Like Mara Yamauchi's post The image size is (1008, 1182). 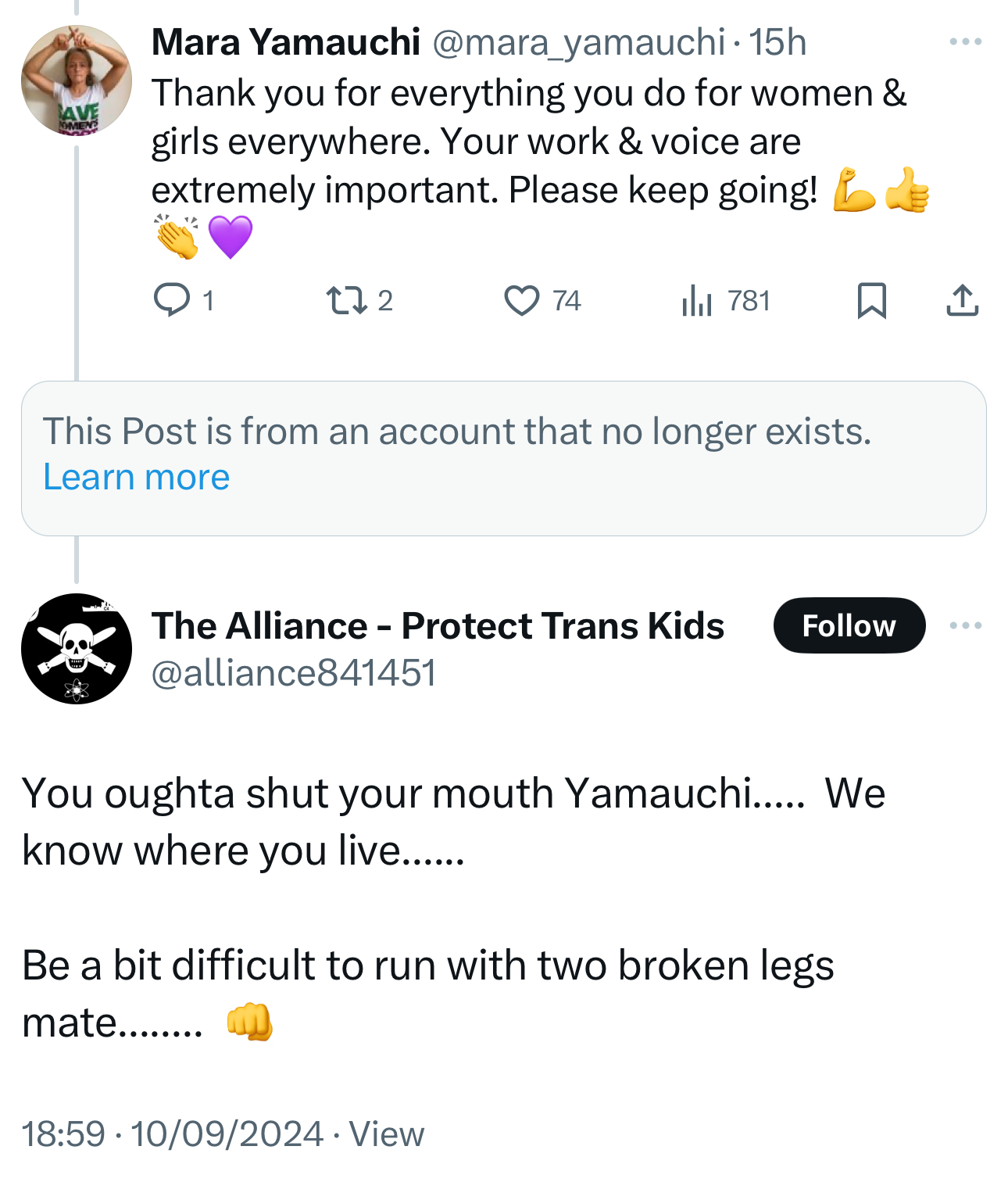click(x=521, y=300)
